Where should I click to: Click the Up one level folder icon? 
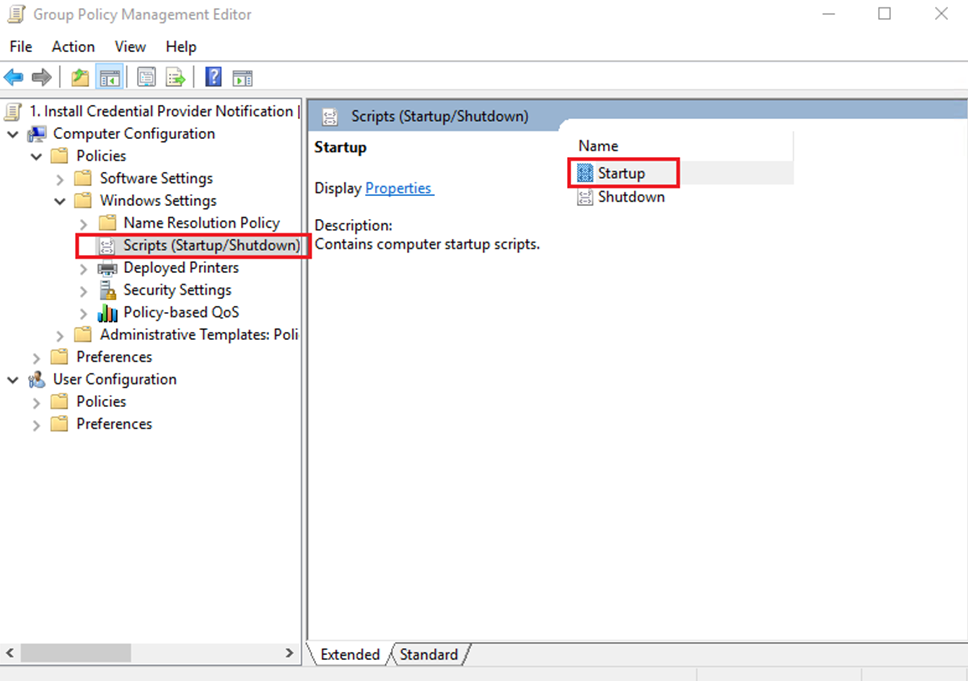coord(80,78)
